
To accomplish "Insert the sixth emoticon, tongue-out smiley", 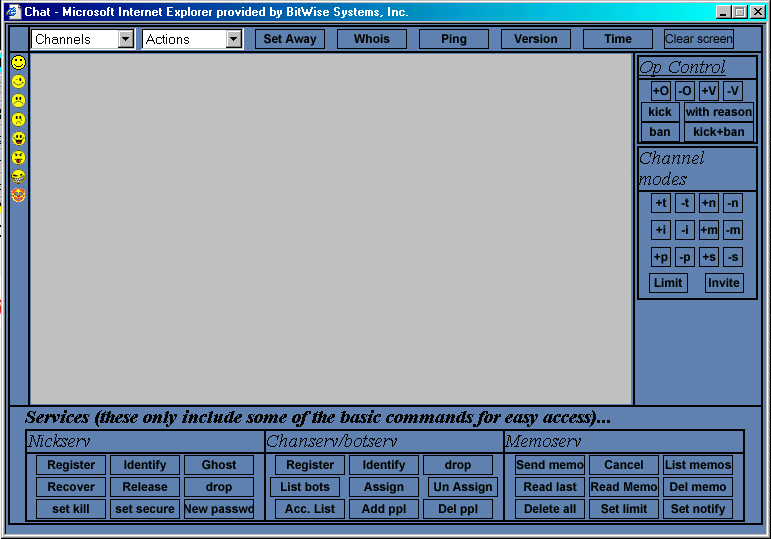I will click(18, 157).
